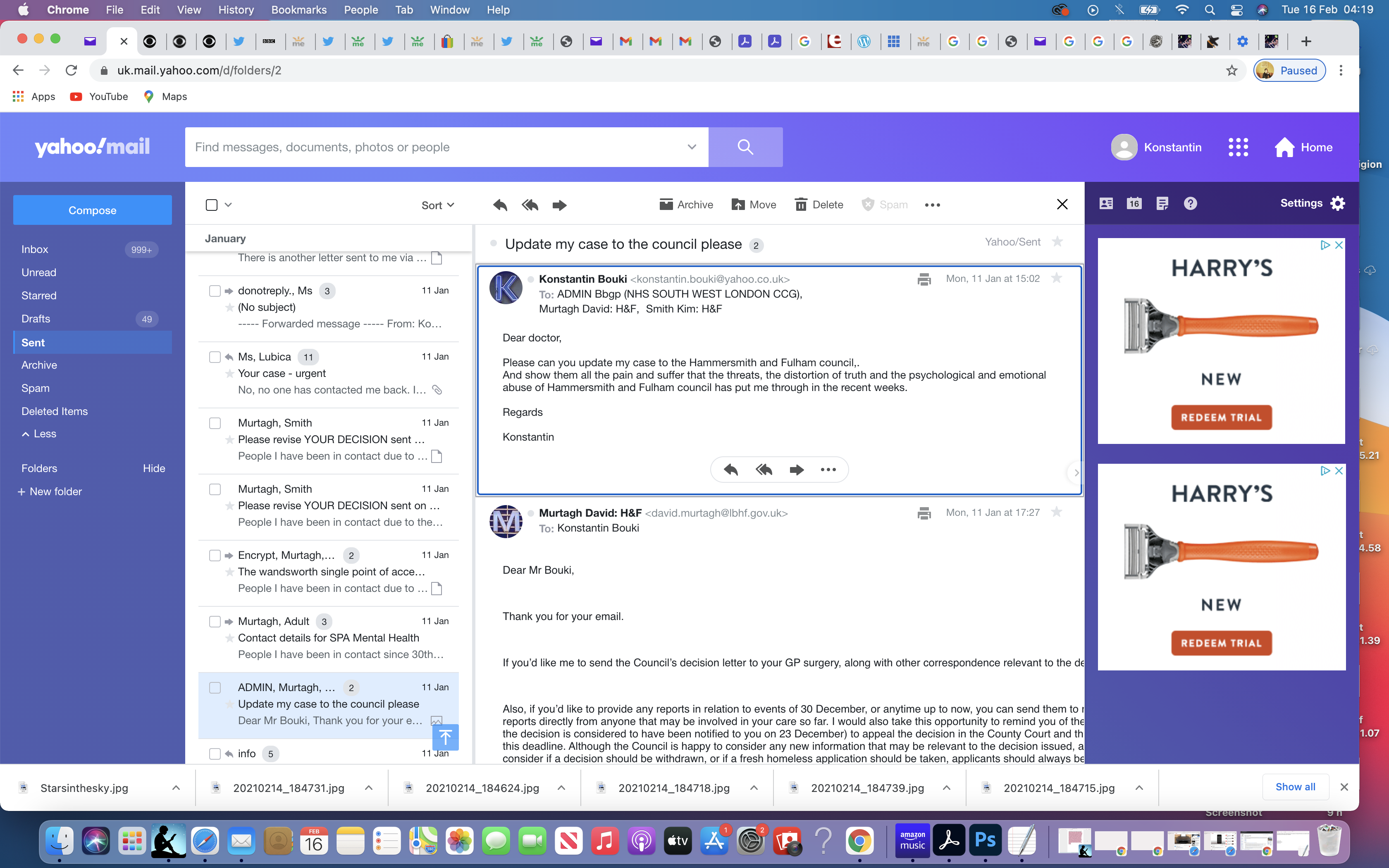Viewport: 1389px width, 868px height.
Task: Click the Forward arrow icon in toolbar
Action: (x=559, y=205)
